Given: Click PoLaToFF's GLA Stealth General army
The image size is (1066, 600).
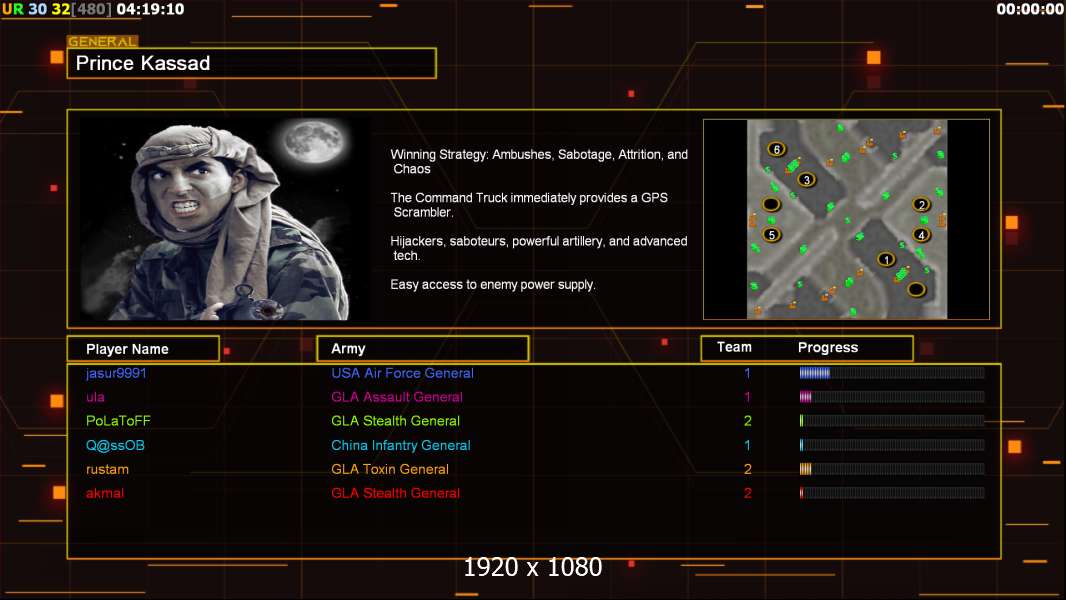Looking at the screenshot, I should pyautogui.click(x=396, y=421).
